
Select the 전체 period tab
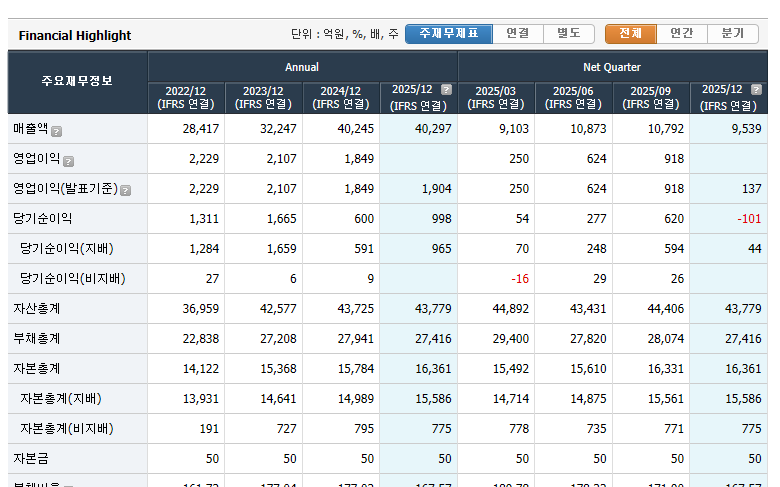pos(630,34)
